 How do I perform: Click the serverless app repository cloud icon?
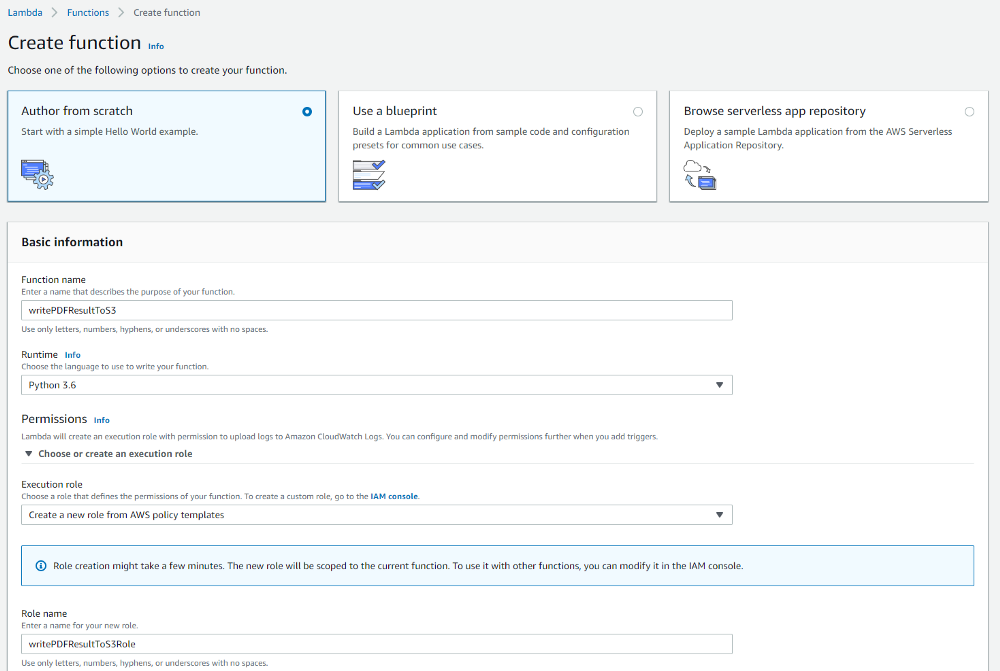(x=699, y=174)
